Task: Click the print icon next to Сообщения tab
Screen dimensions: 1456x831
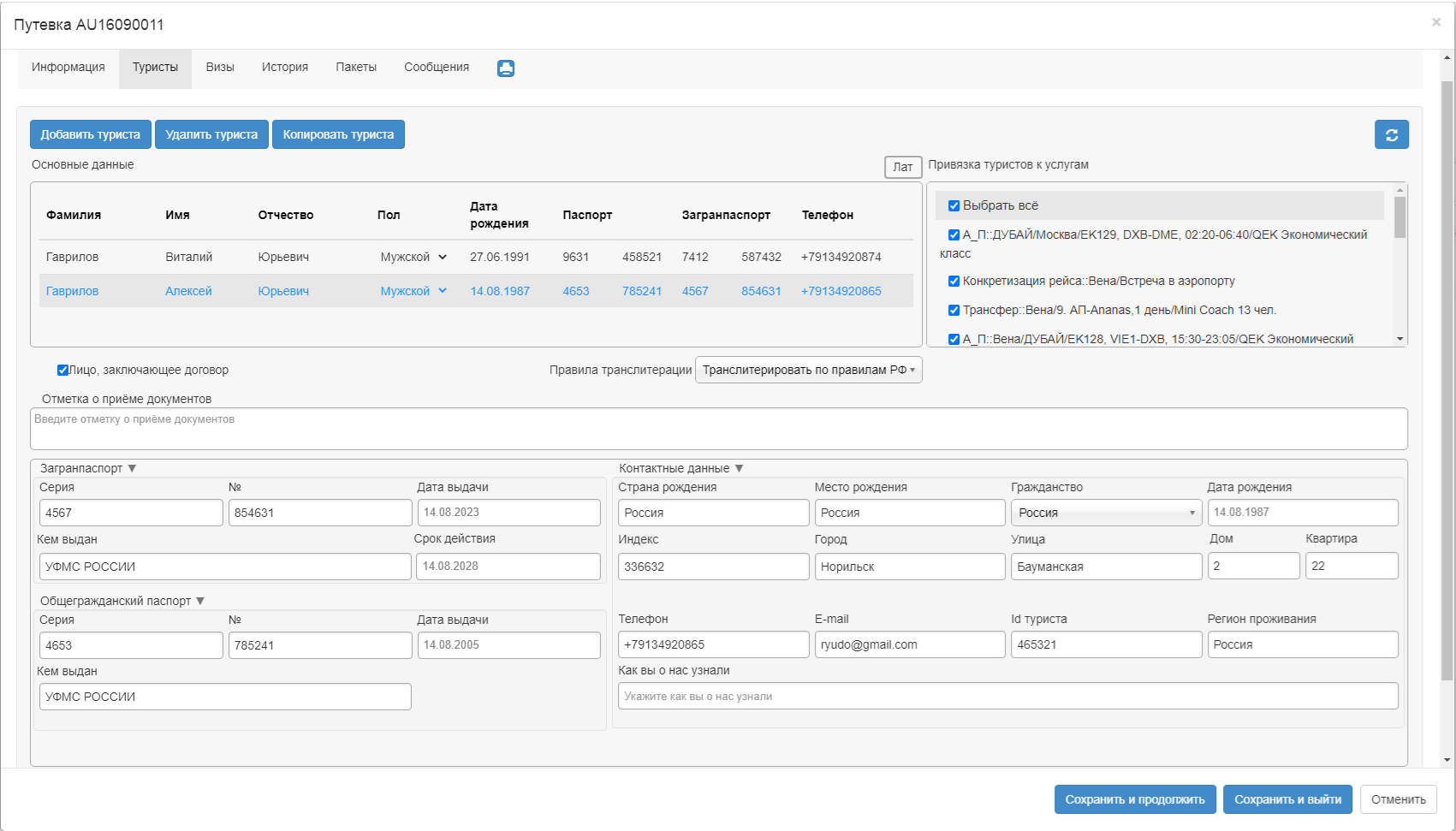Action: click(x=506, y=68)
